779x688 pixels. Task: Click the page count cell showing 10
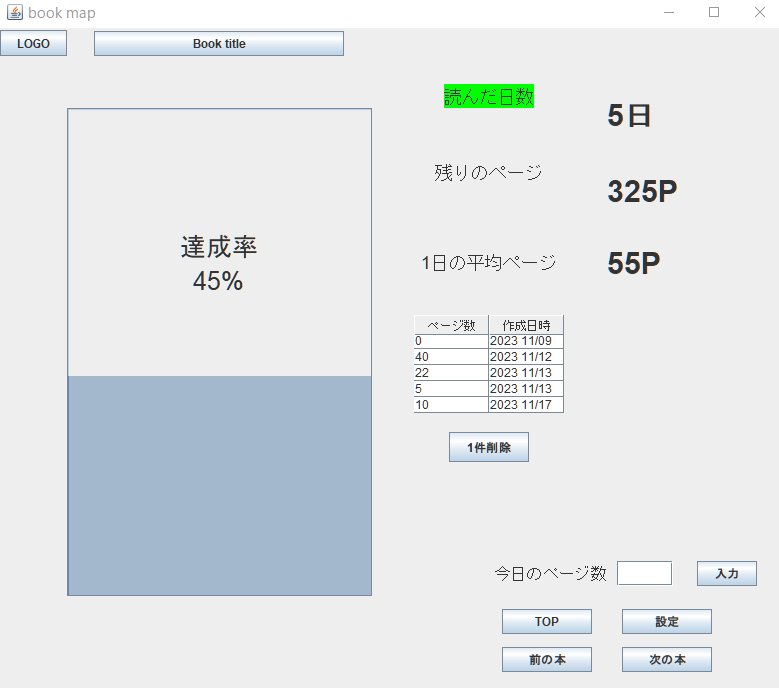tap(451, 404)
